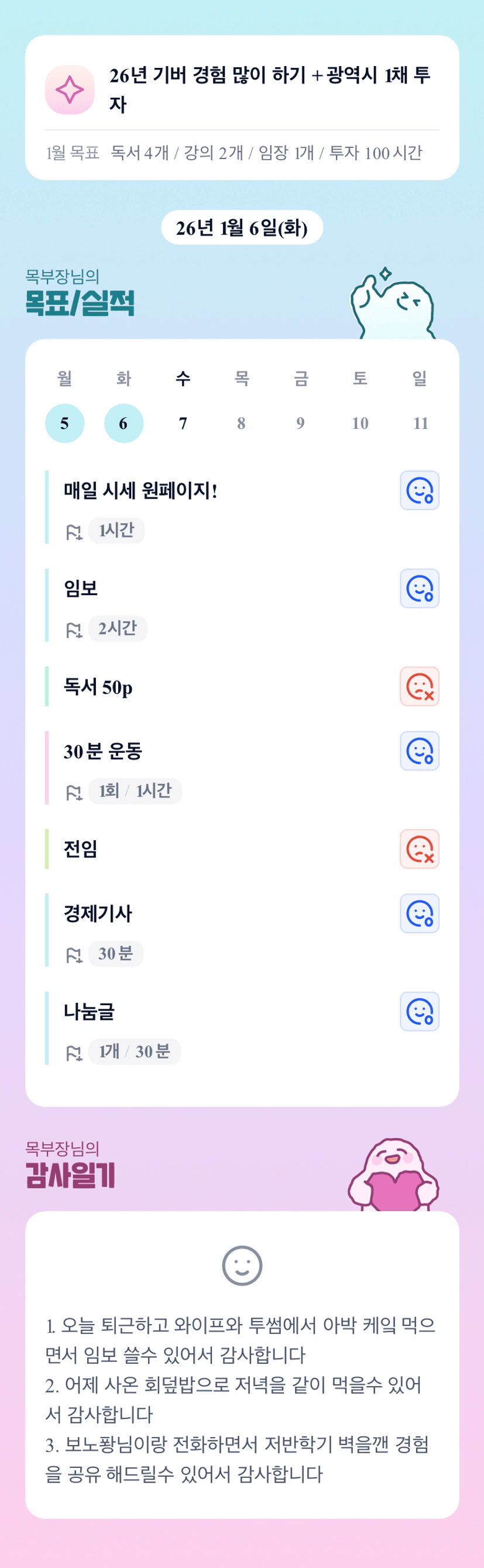Click the flag icon under 매일 시세 원페이지
Viewport: 484px width, 1568px height.
[x=74, y=532]
